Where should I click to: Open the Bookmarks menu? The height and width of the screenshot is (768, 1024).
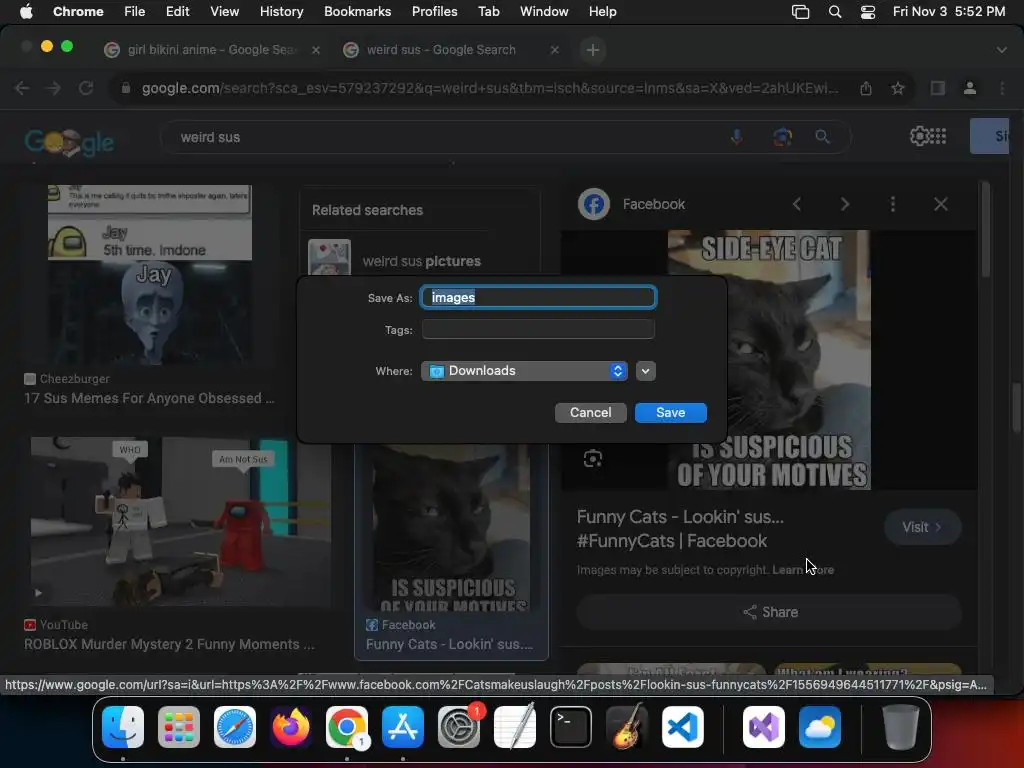pos(357,11)
